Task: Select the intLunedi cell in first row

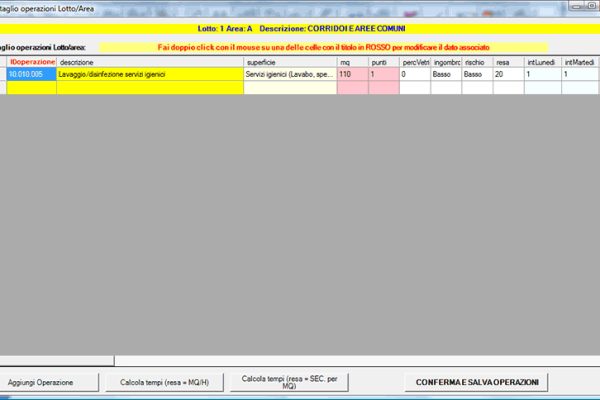Action: click(541, 75)
